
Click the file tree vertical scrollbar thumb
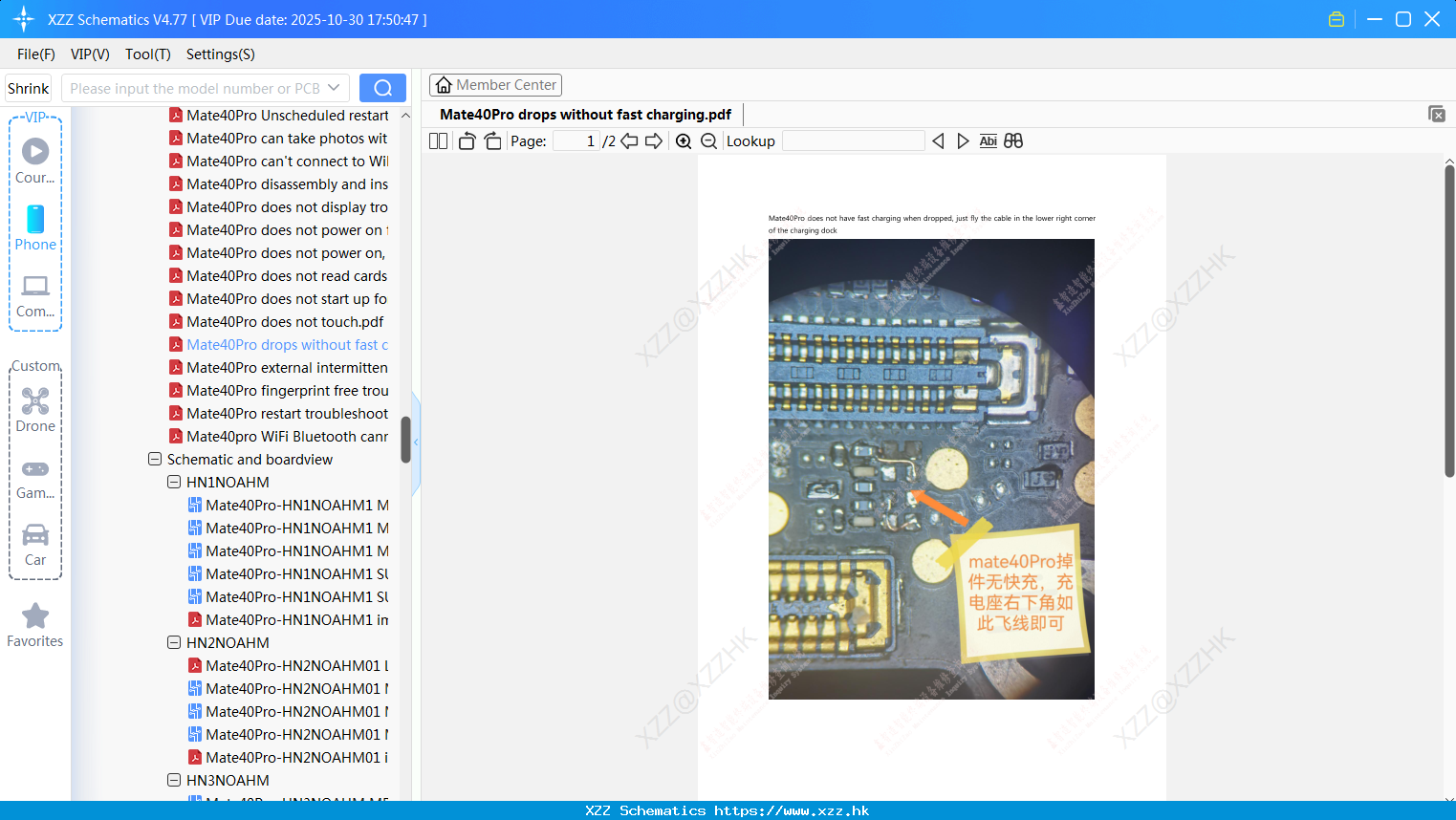(x=405, y=440)
